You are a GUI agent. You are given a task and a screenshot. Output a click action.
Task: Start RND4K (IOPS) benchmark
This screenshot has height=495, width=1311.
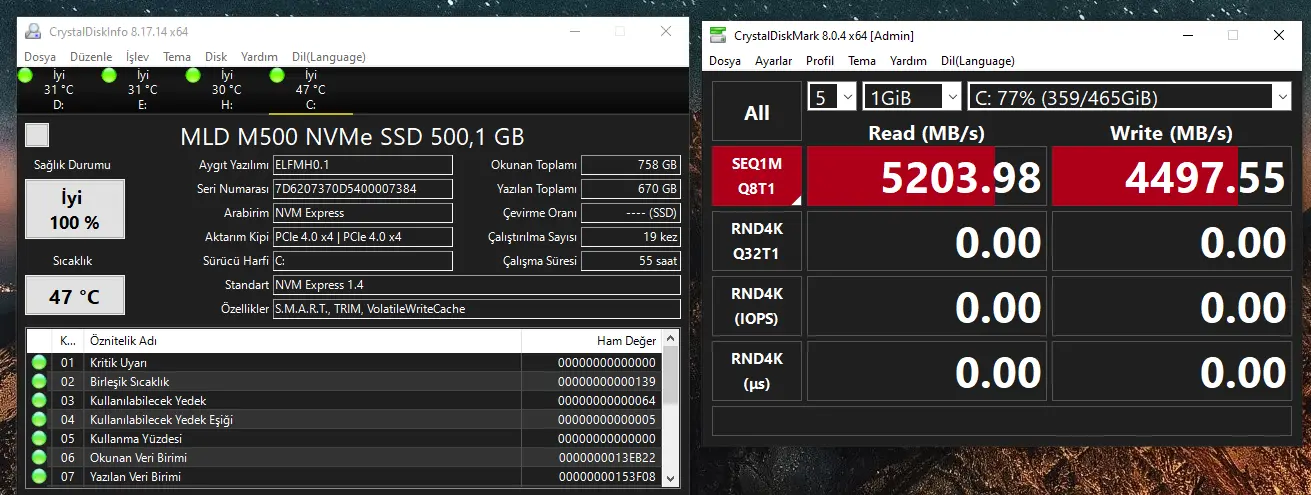[x=757, y=307]
